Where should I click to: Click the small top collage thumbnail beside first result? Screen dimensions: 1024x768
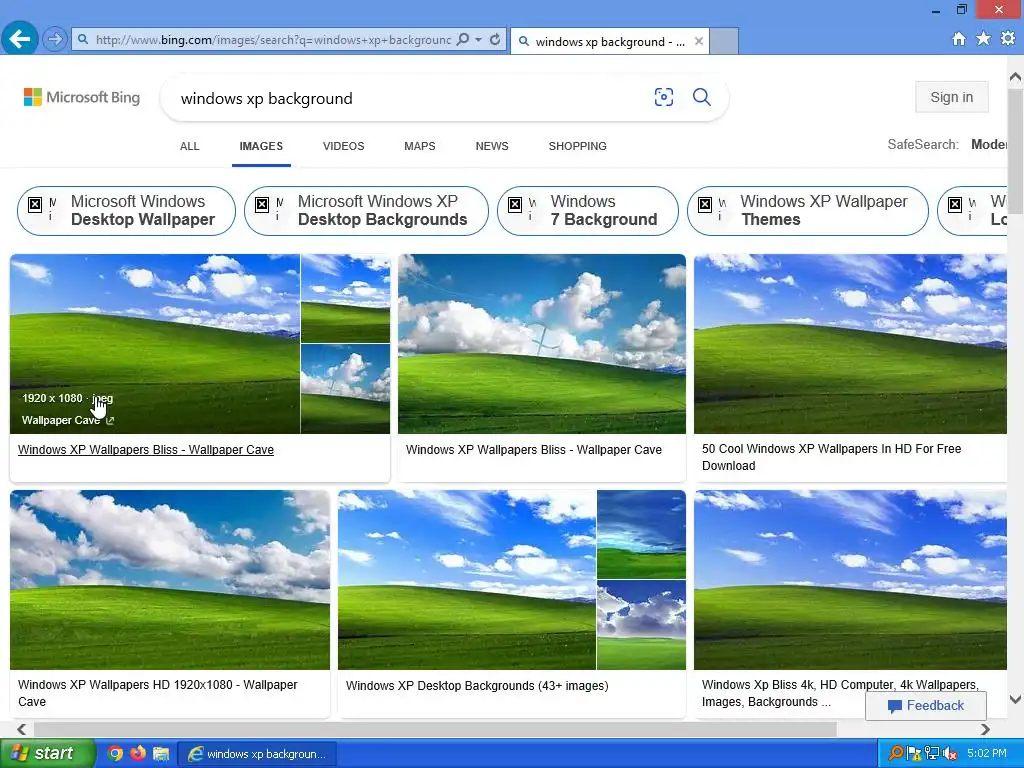point(345,298)
